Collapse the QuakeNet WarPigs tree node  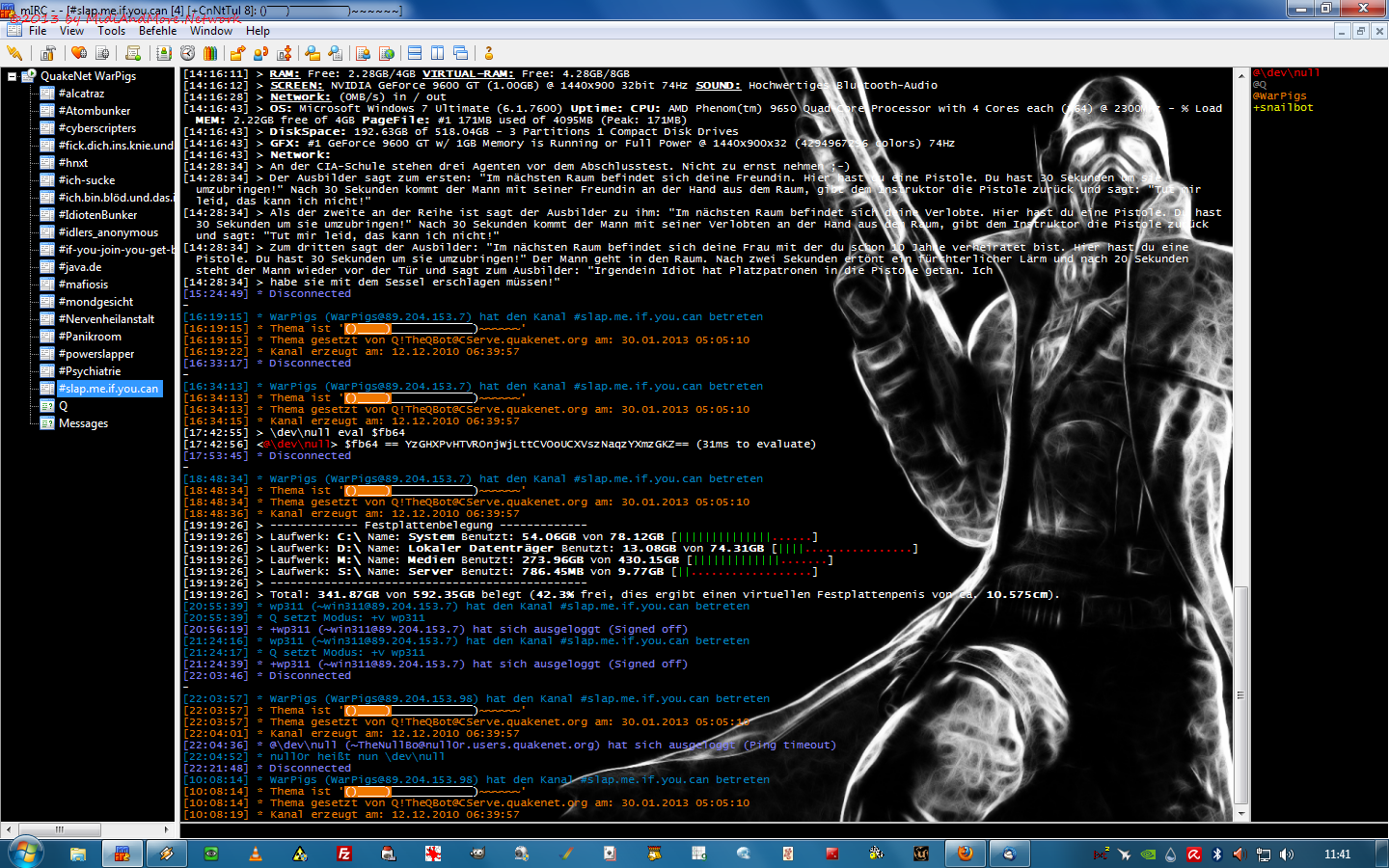click(13, 76)
